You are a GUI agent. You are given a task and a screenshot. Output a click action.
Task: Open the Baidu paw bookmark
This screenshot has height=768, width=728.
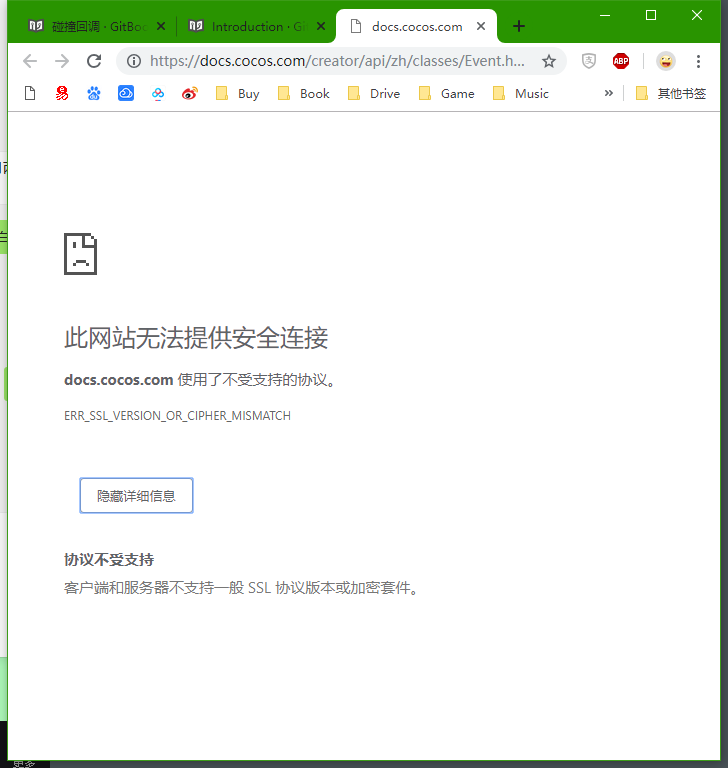pos(94,93)
